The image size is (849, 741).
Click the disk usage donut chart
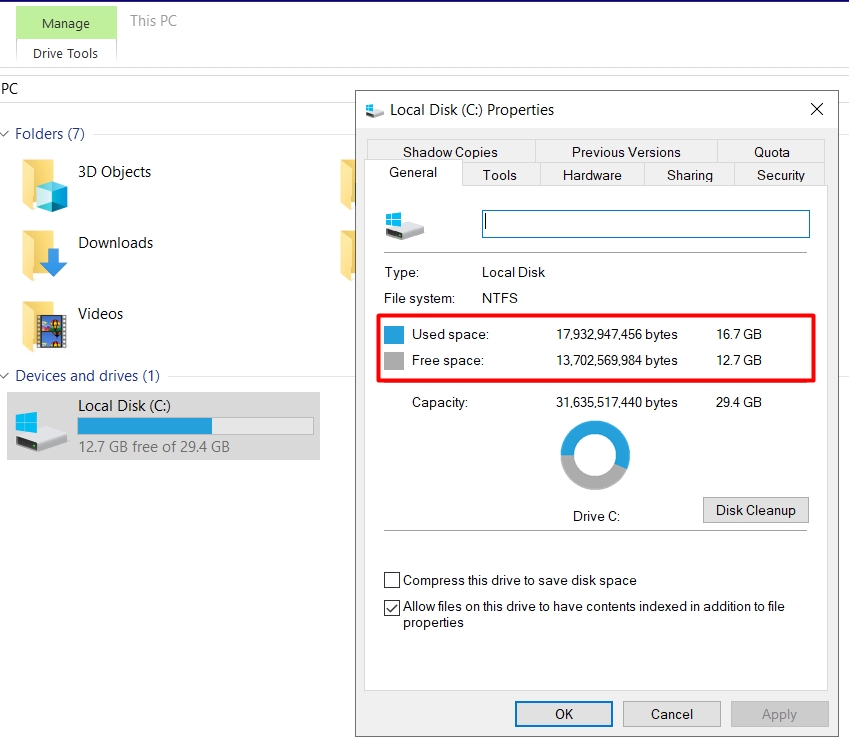tap(595, 455)
